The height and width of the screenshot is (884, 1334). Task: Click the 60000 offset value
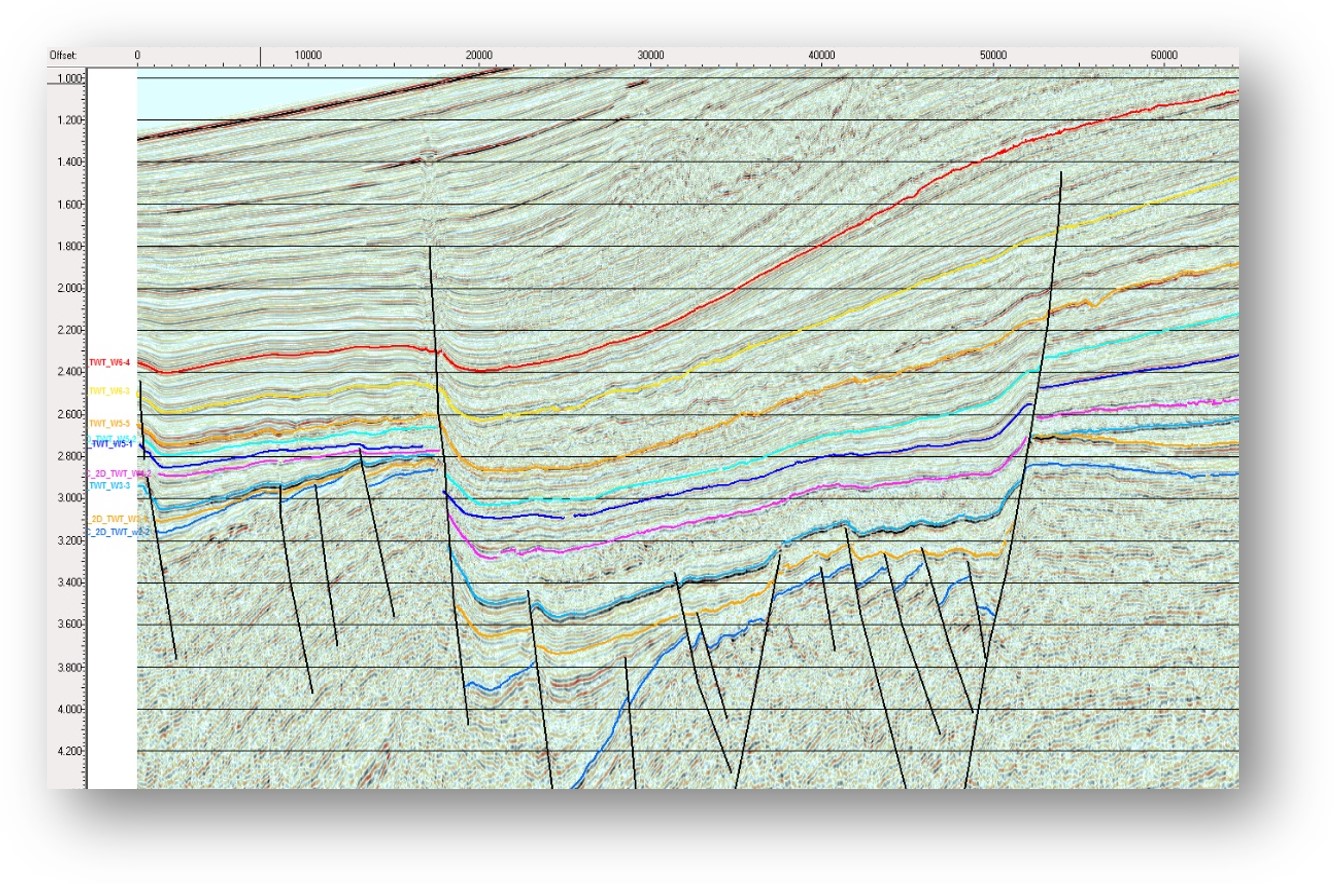pos(1164,54)
